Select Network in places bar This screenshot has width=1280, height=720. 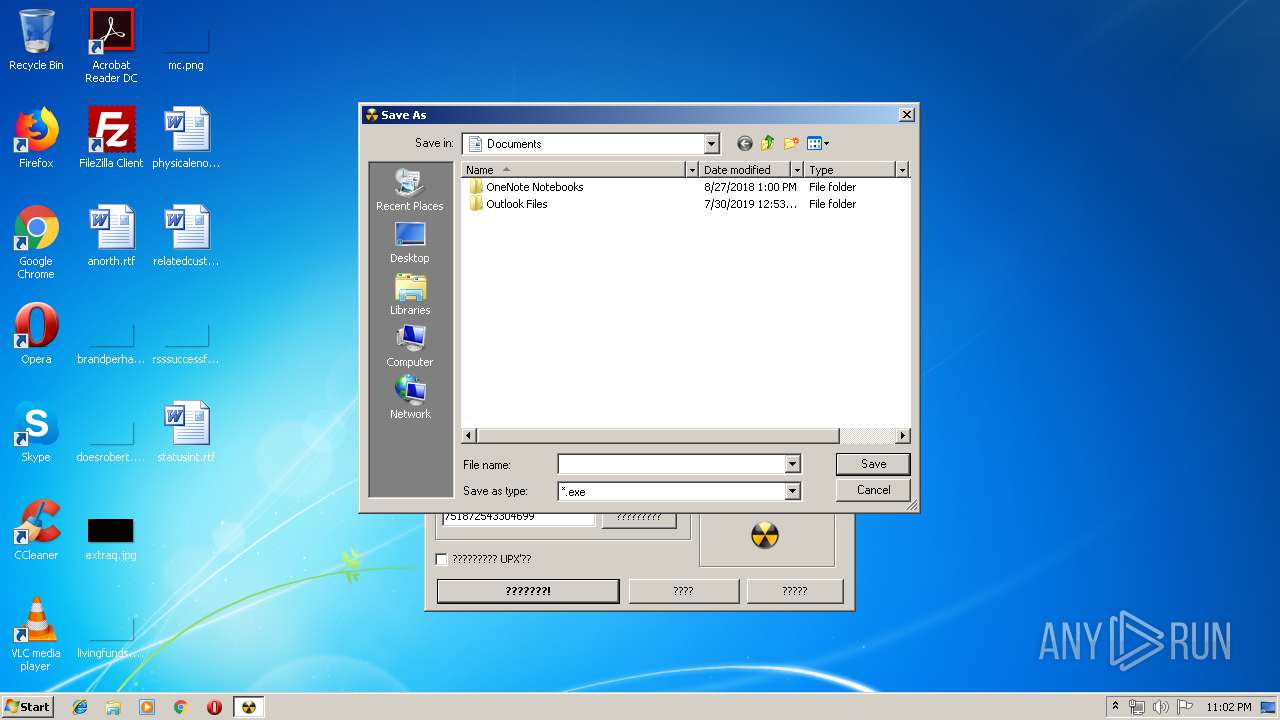click(409, 399)
